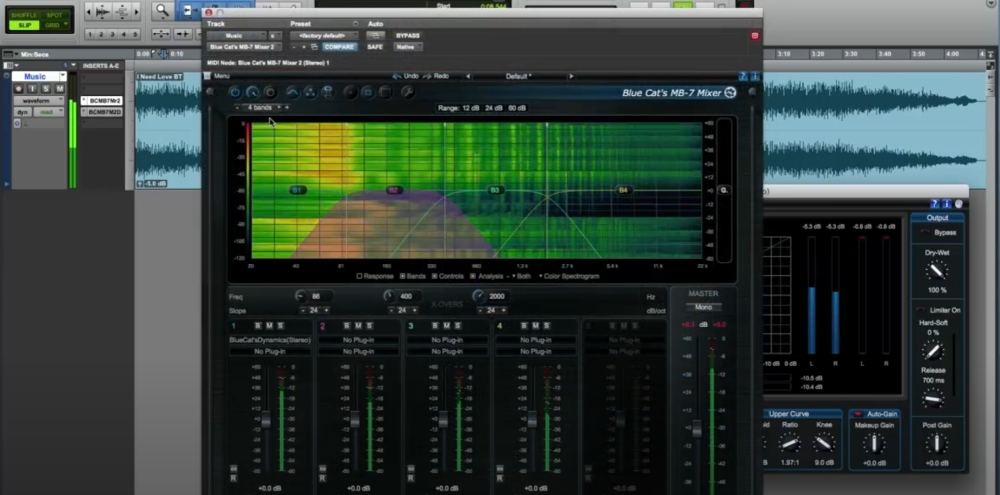Click the Blue Cat logo icon beside title

[x=730, y=93]
